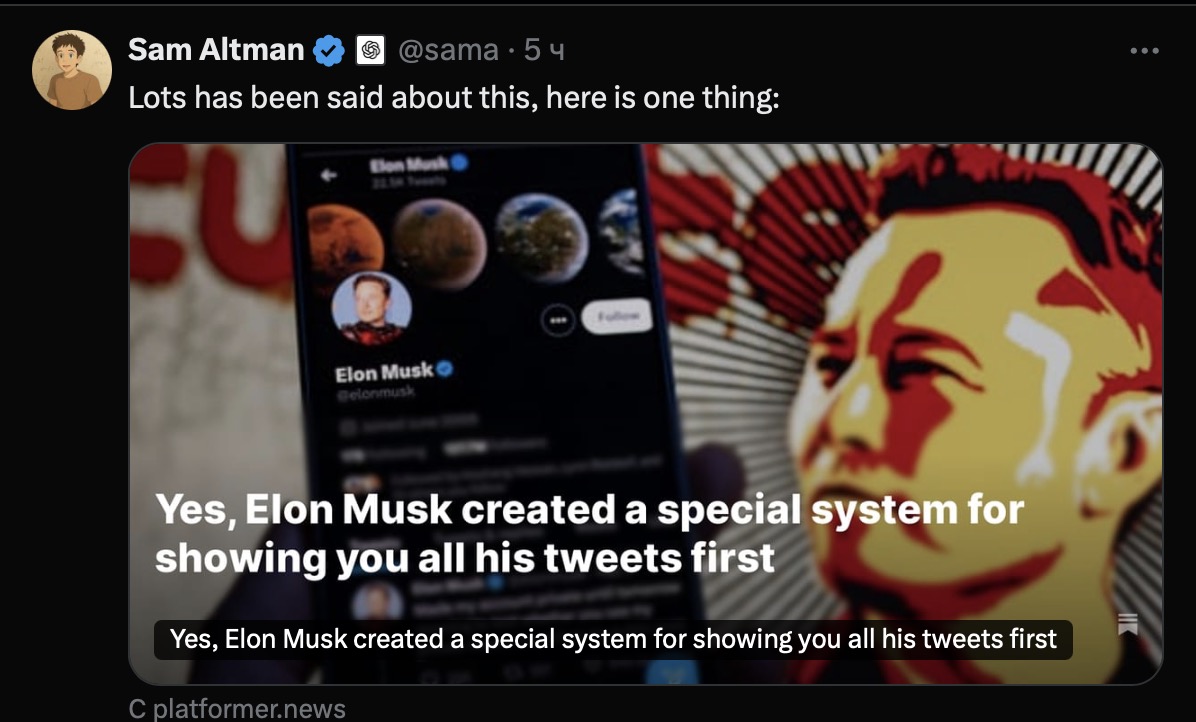Click the three-dot circle on pictured phone
The height and width of the screenshot is (722, 1196).
tap(558, 320)
